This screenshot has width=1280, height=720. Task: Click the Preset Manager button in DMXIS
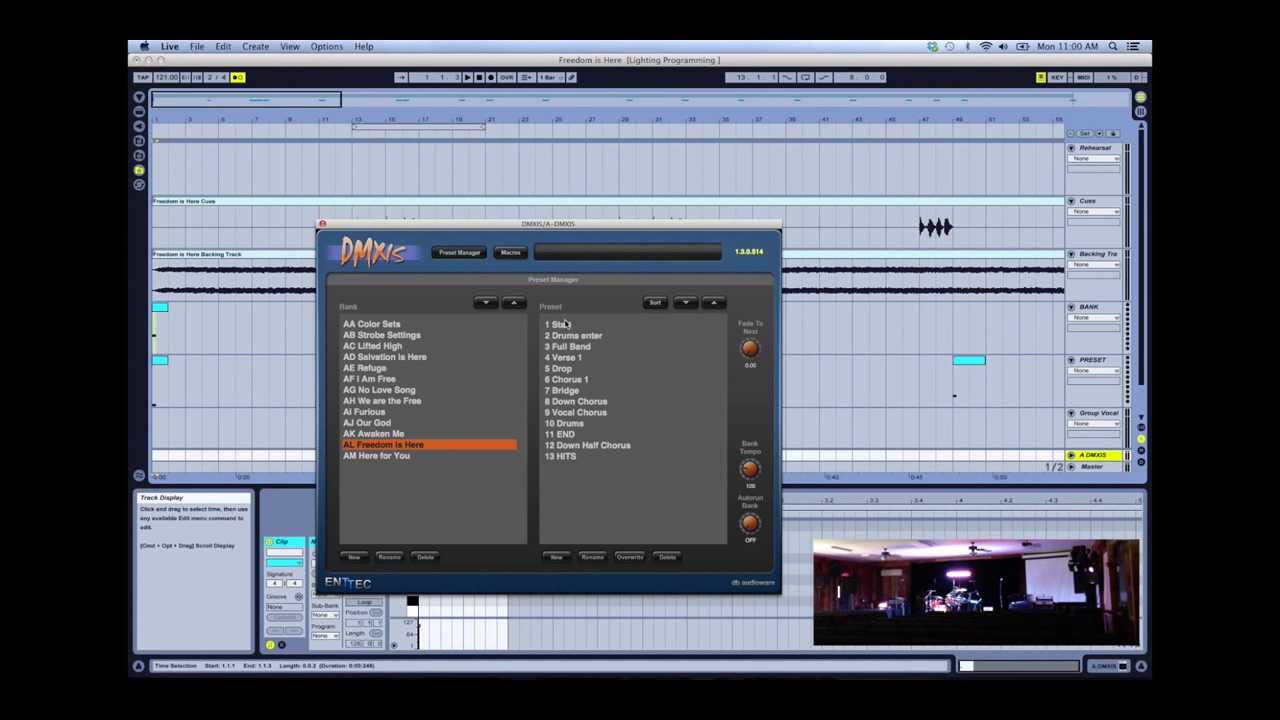[x=459, y=252]
